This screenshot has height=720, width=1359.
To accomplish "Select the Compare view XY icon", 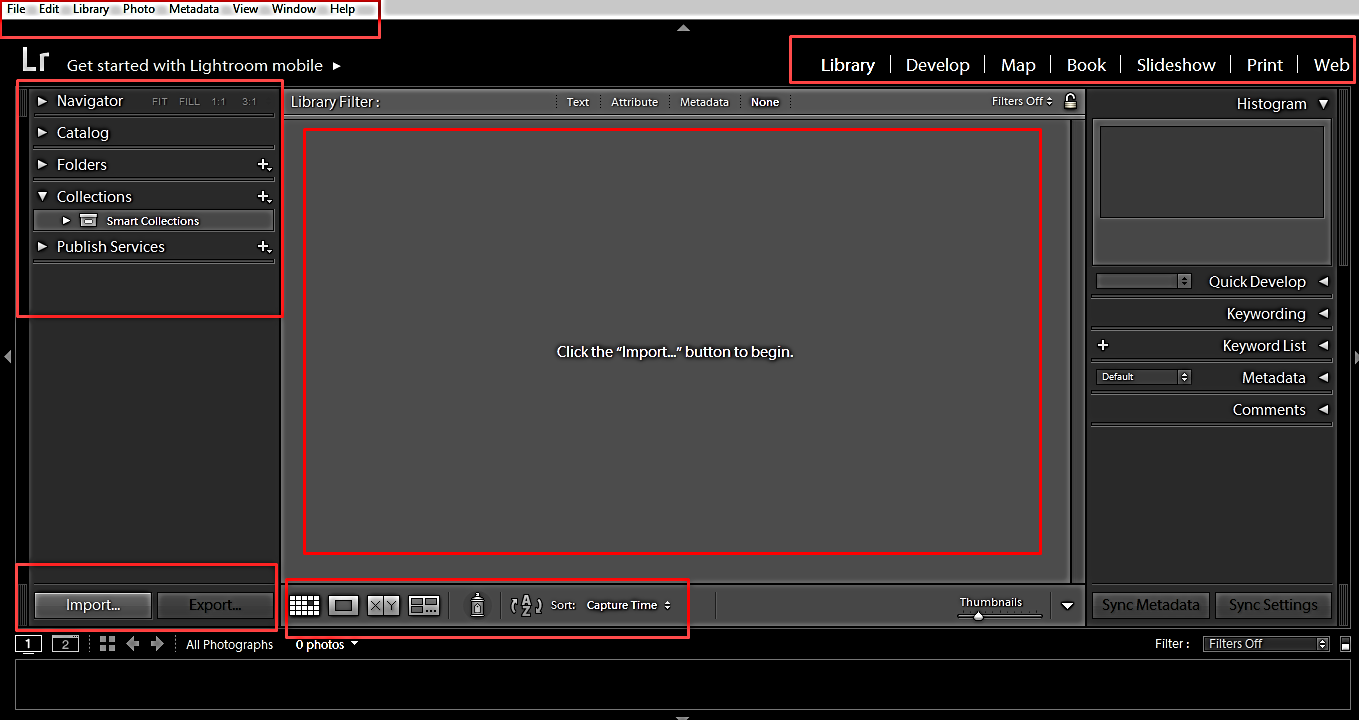I will tap(383, 605).
